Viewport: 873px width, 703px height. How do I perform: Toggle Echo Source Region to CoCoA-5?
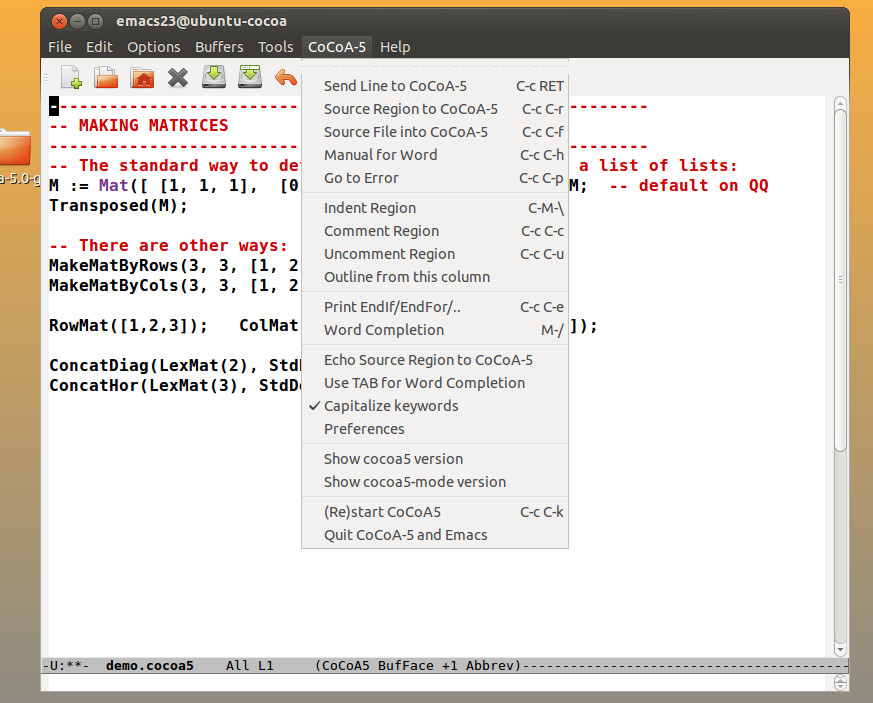(434, 360)
